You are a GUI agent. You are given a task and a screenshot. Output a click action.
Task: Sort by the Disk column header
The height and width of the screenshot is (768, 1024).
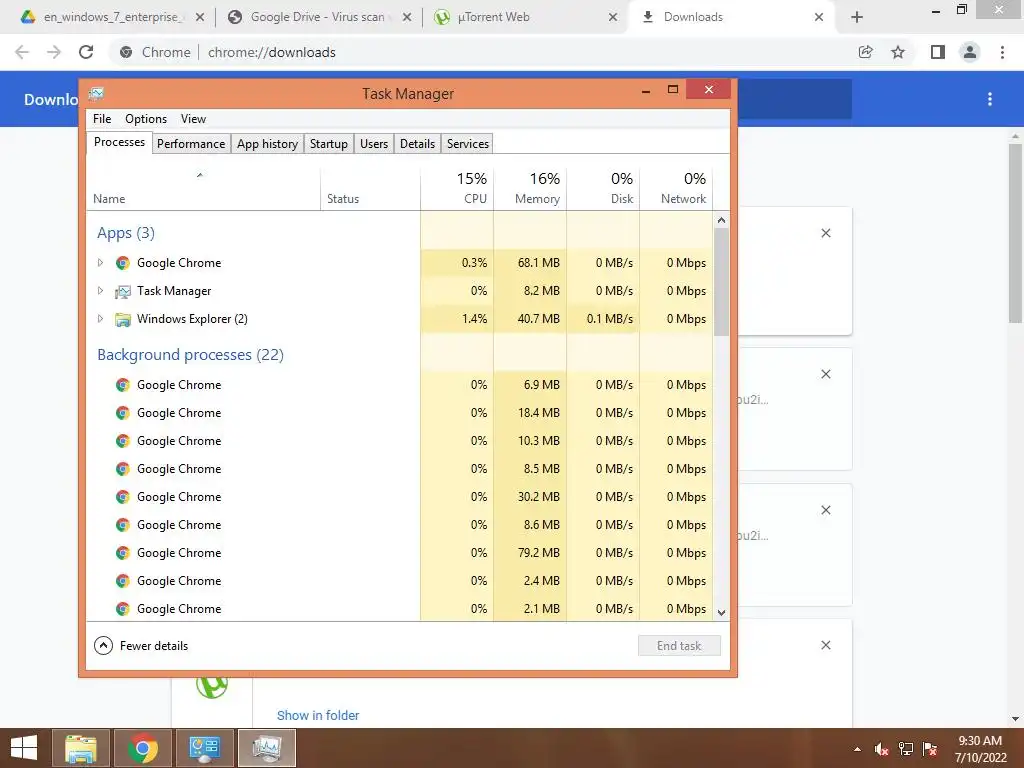click(603, 189)
